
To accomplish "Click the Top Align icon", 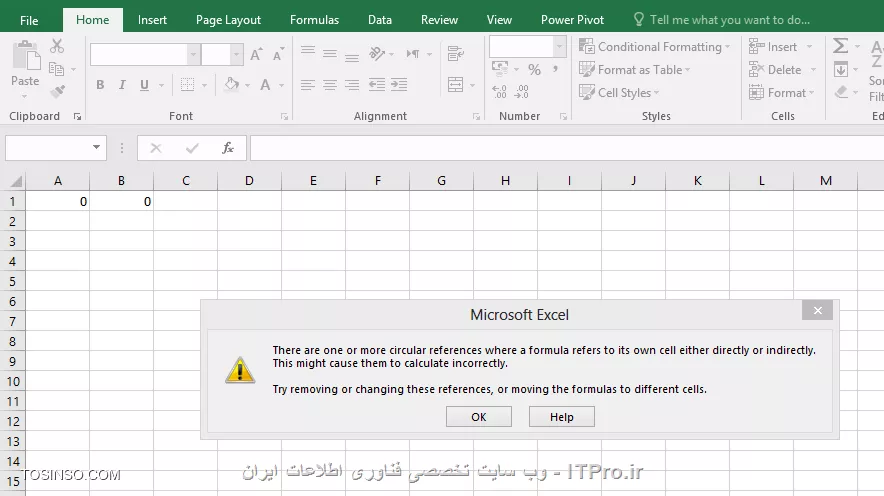I will (308, 52).
